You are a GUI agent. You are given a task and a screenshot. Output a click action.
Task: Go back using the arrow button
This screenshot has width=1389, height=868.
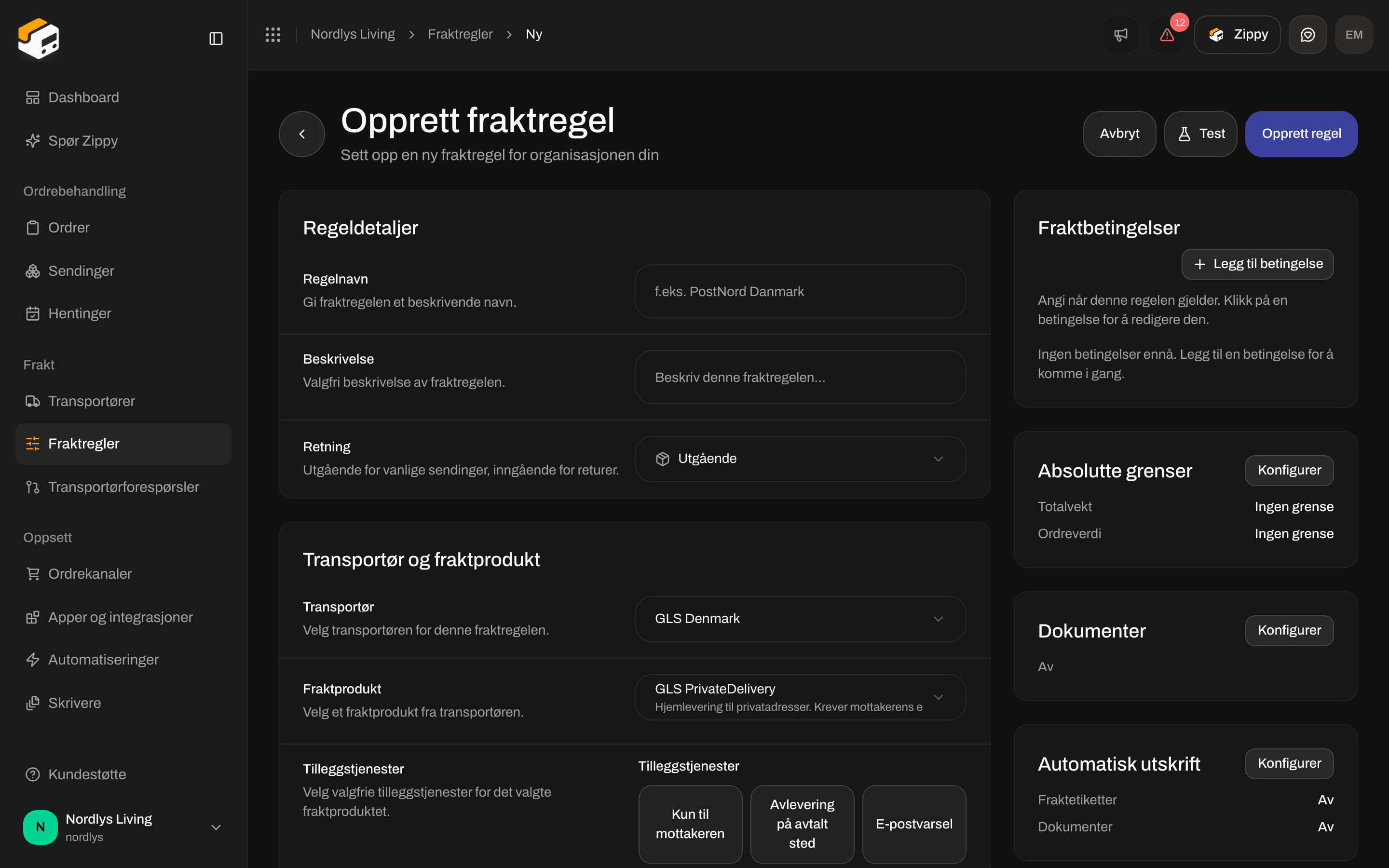click(x=302, y=134)
